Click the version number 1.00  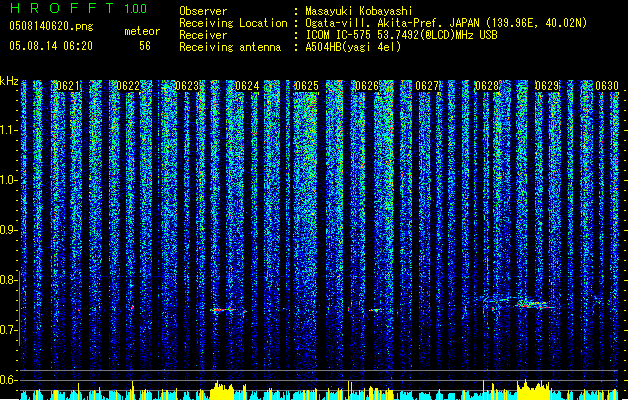(x=136, y=8)
